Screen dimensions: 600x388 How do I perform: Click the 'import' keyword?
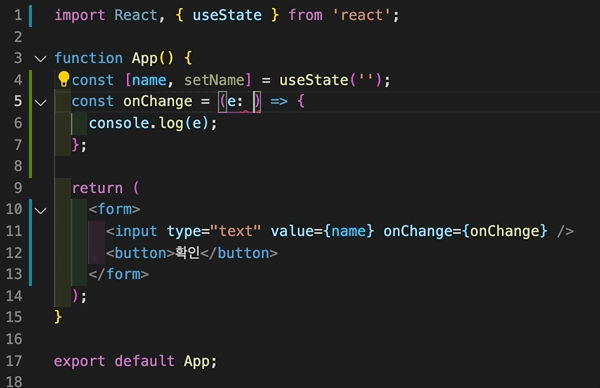point(80,15)
